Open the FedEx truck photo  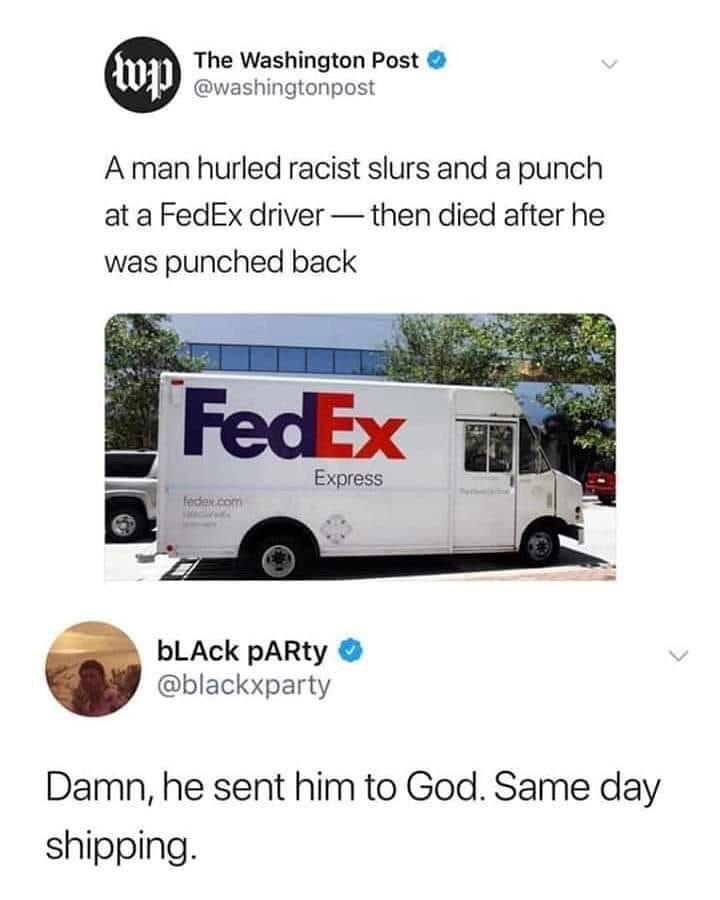coord(360,448)
